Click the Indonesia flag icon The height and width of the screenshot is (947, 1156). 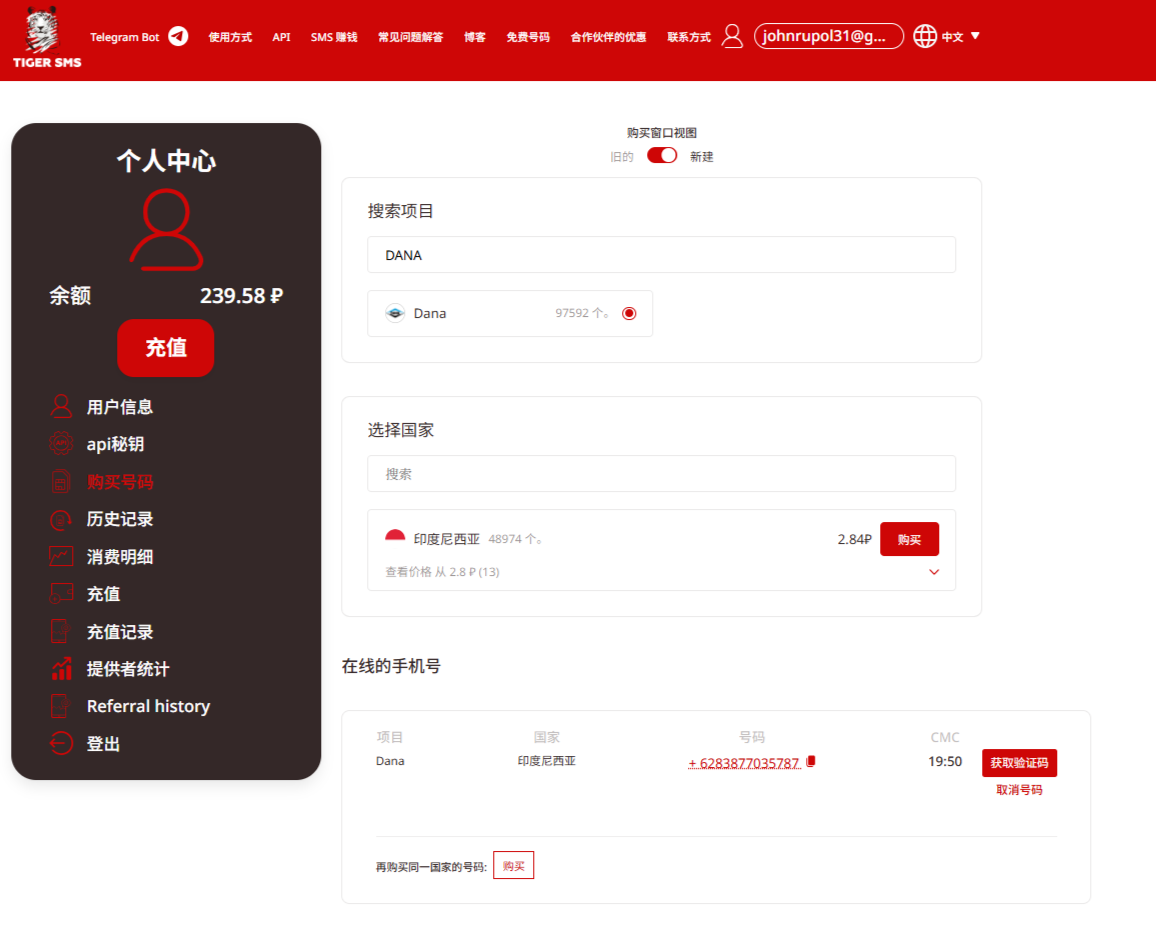coord(395,537)
